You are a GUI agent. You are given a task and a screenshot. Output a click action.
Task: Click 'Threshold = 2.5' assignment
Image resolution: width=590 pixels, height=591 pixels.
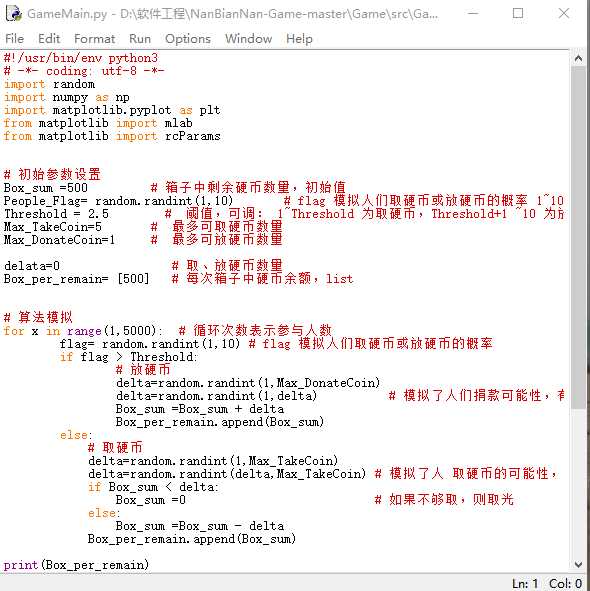click(56, 214)
